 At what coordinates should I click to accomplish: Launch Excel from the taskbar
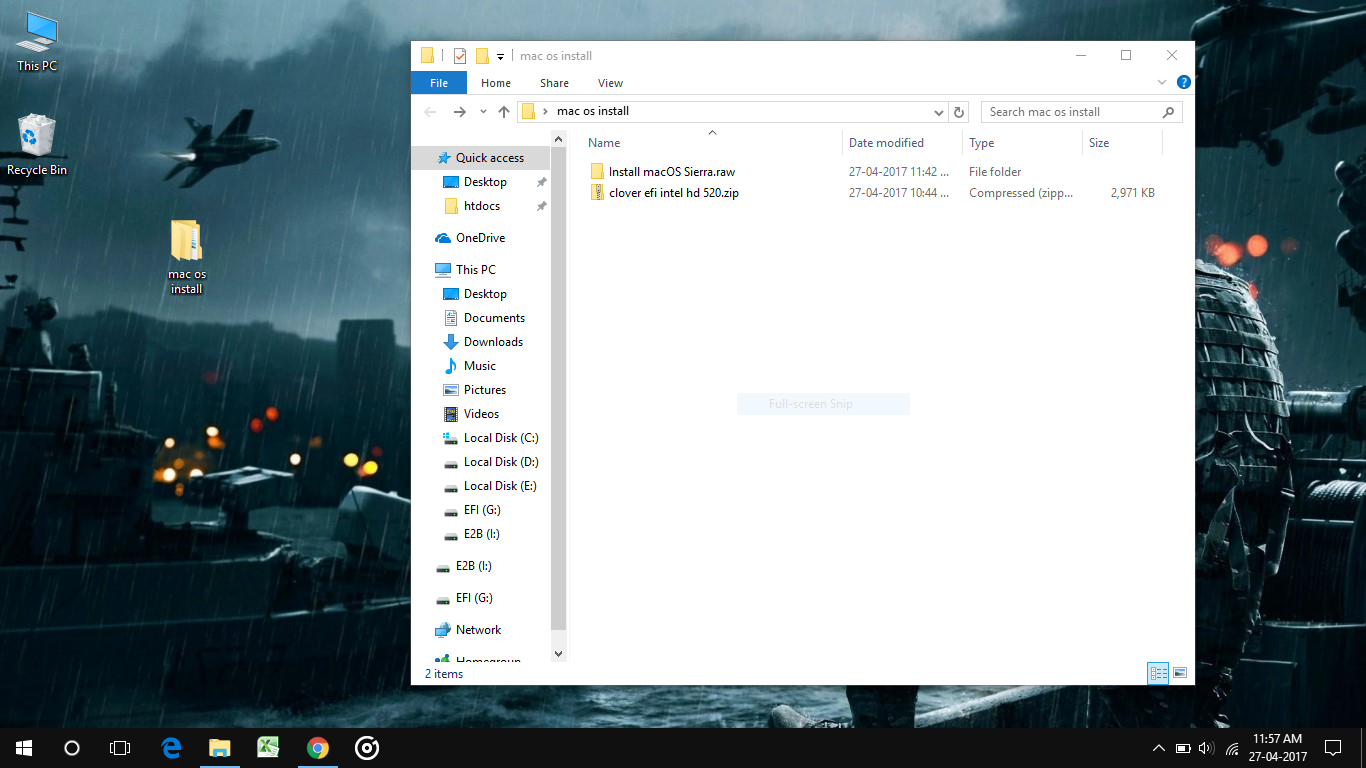point(269,748)
